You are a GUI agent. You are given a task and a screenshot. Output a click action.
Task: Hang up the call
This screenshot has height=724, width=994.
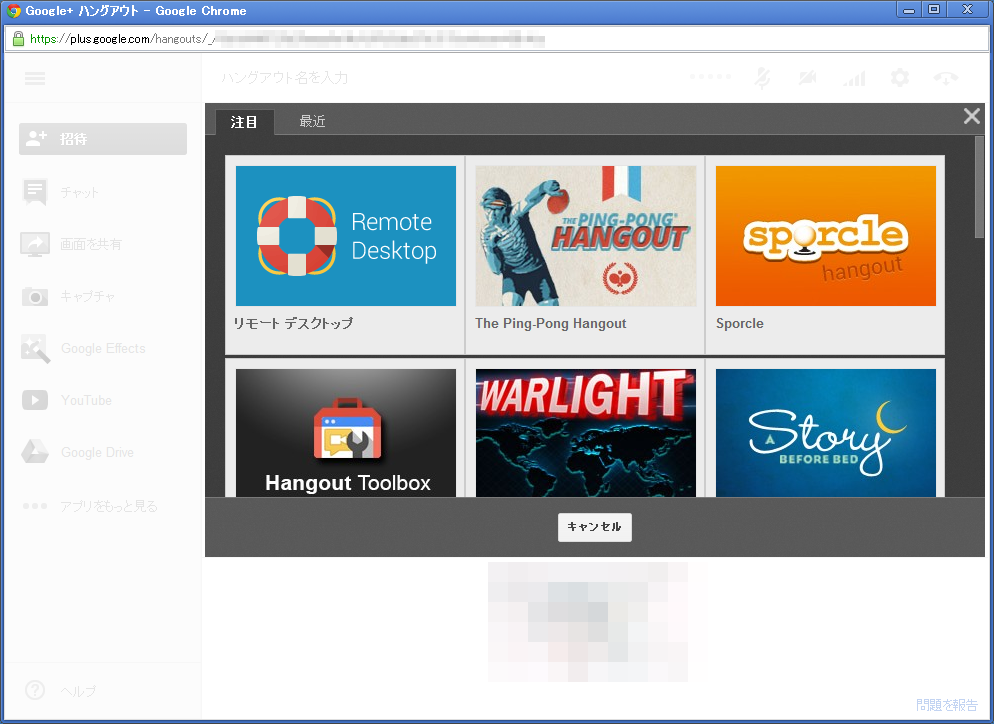[945, 79]
